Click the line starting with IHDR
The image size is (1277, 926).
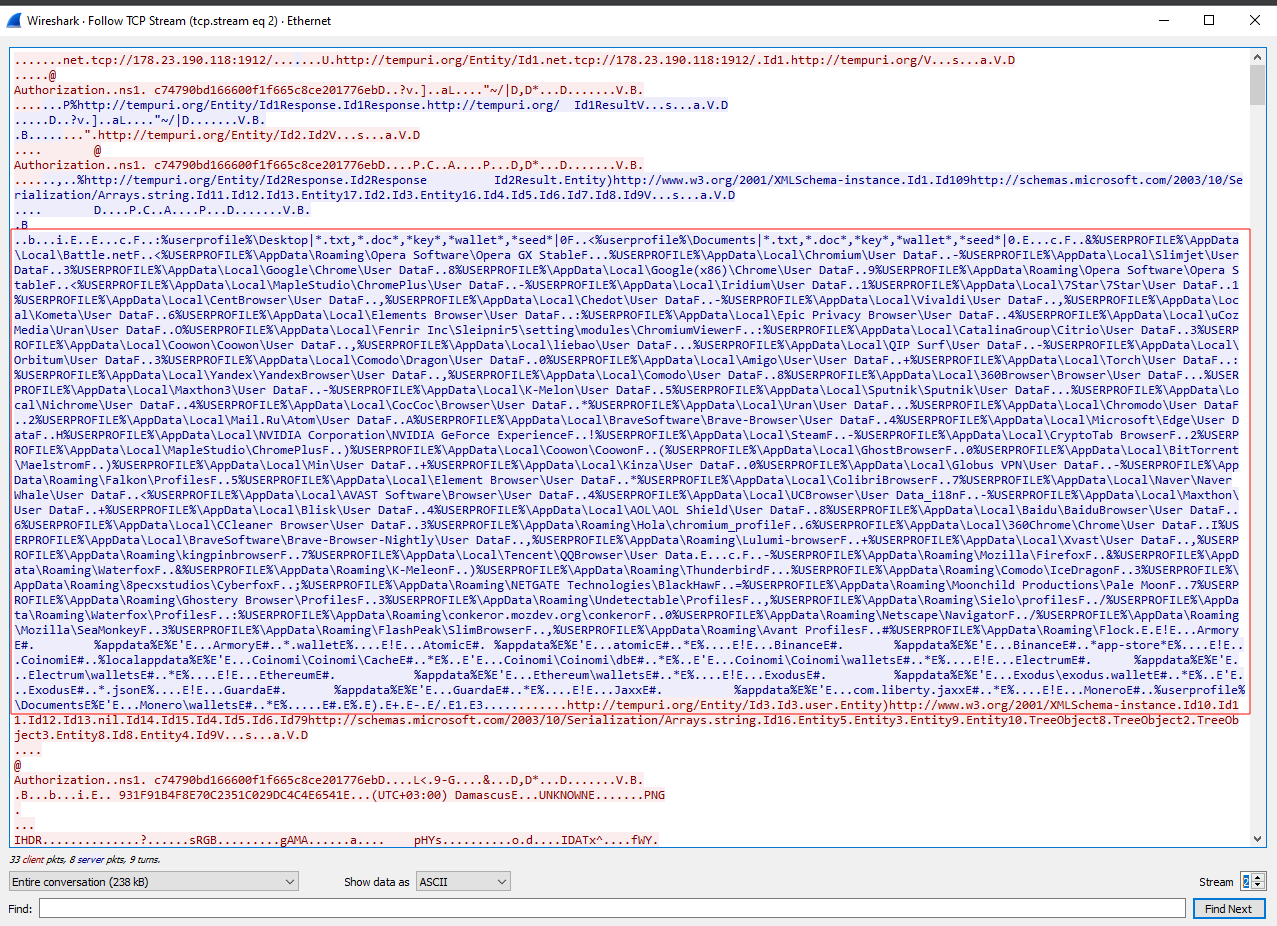click(x=335, y=840)
